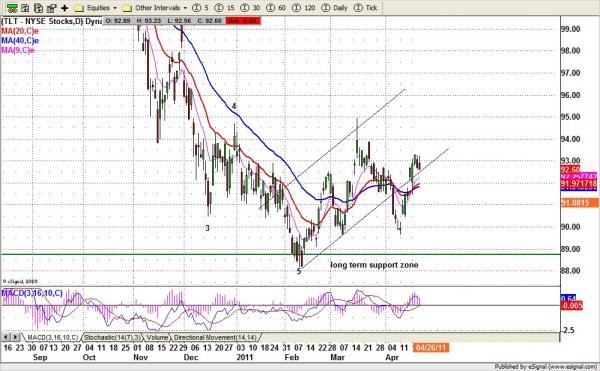Click the Other Intervals folder icon

[x=127, y=8]
